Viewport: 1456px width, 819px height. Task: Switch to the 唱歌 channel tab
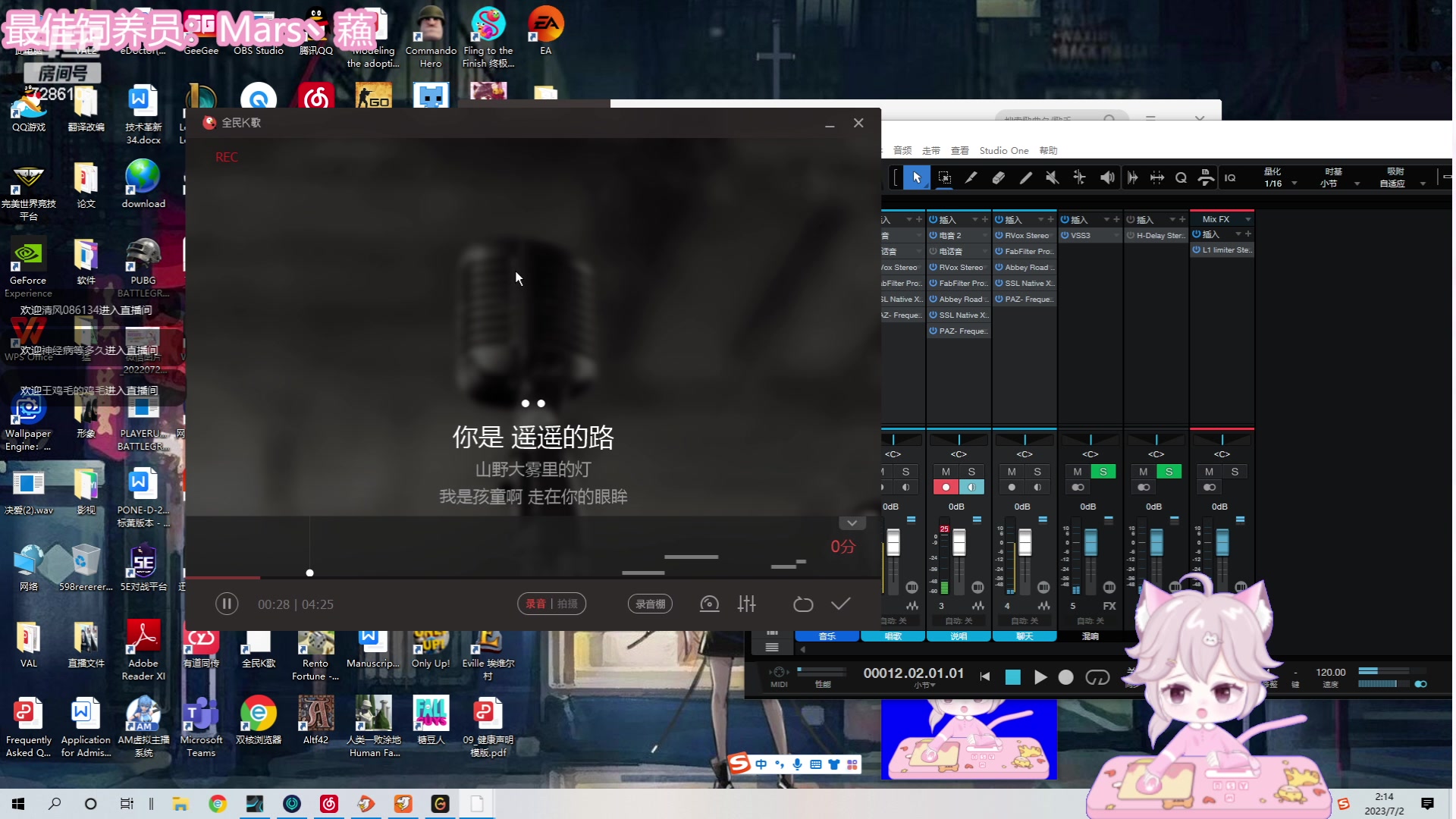pyautogui.click(x=894, y=635)
